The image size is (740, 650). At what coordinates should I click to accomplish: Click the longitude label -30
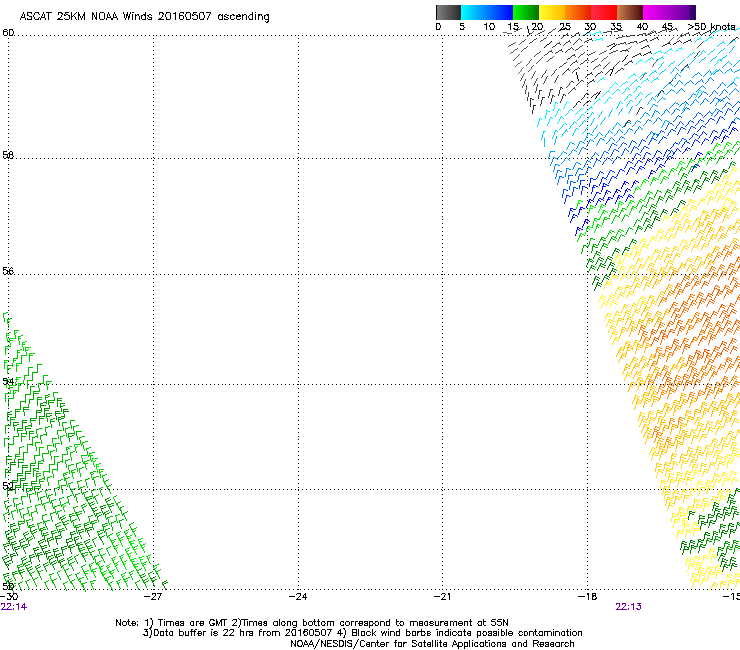(x=9, y=597)
